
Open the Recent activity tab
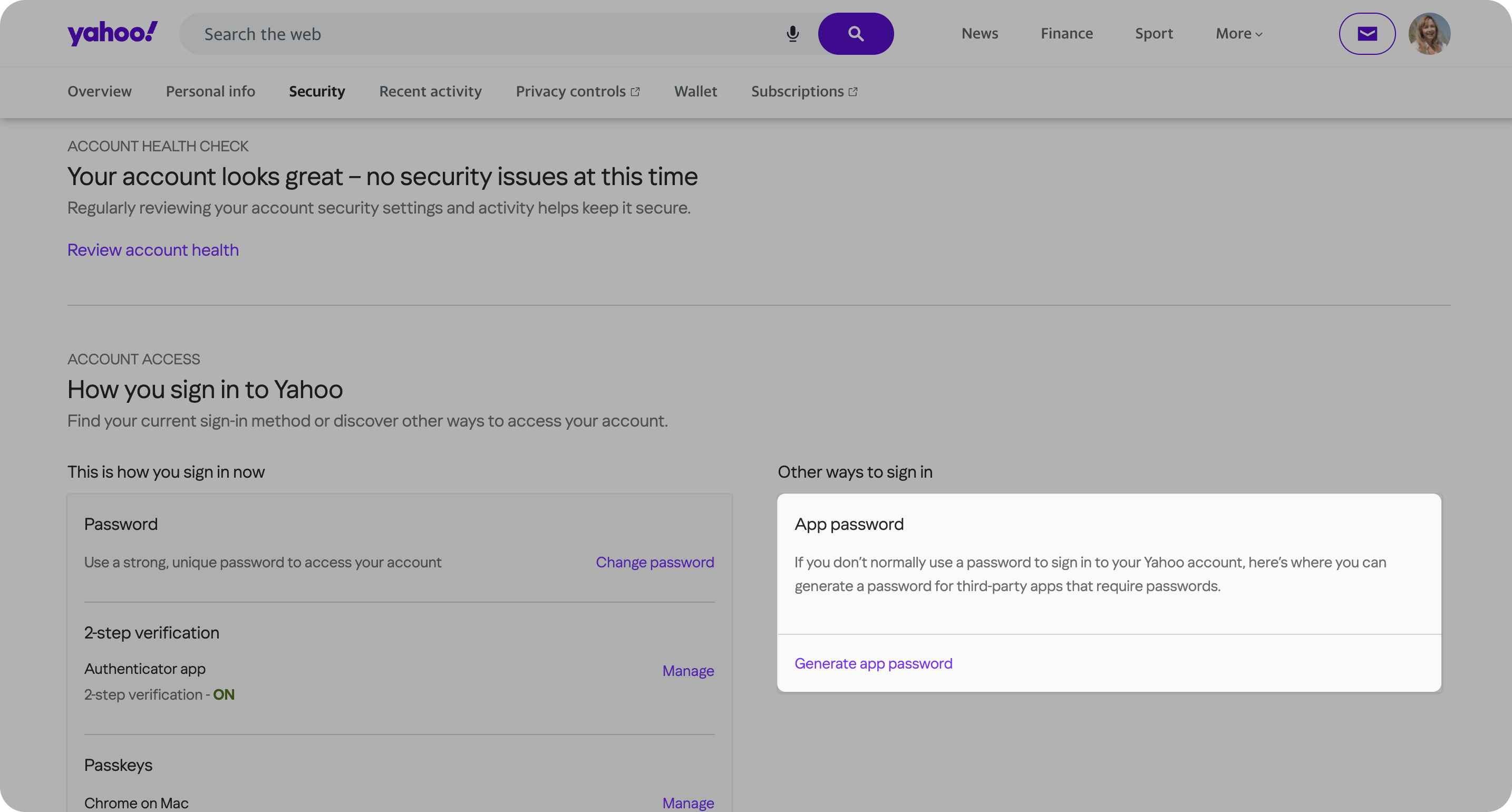(430, 92)
